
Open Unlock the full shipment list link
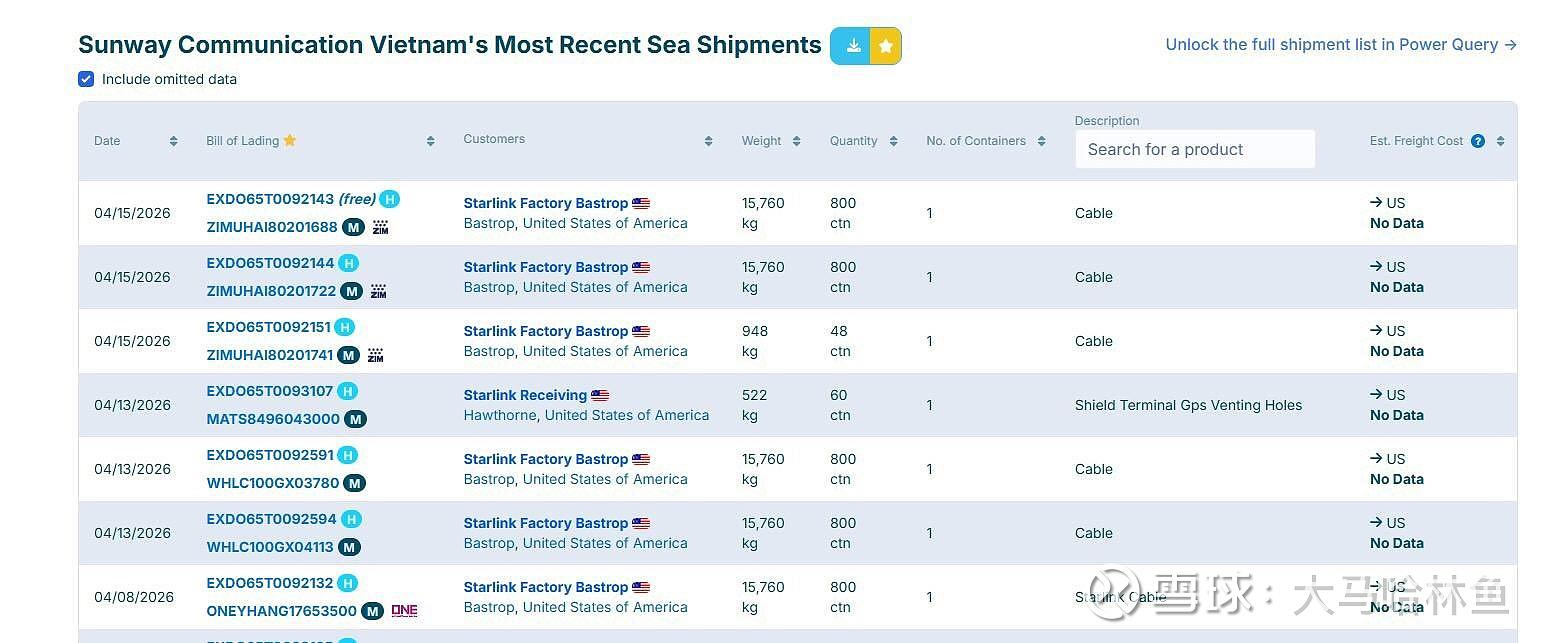[x=1340, y=45]
